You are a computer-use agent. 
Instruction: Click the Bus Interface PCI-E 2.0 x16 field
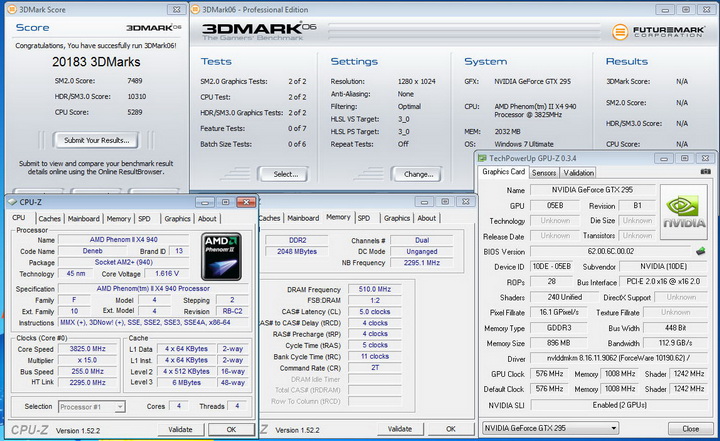[664, 281]
